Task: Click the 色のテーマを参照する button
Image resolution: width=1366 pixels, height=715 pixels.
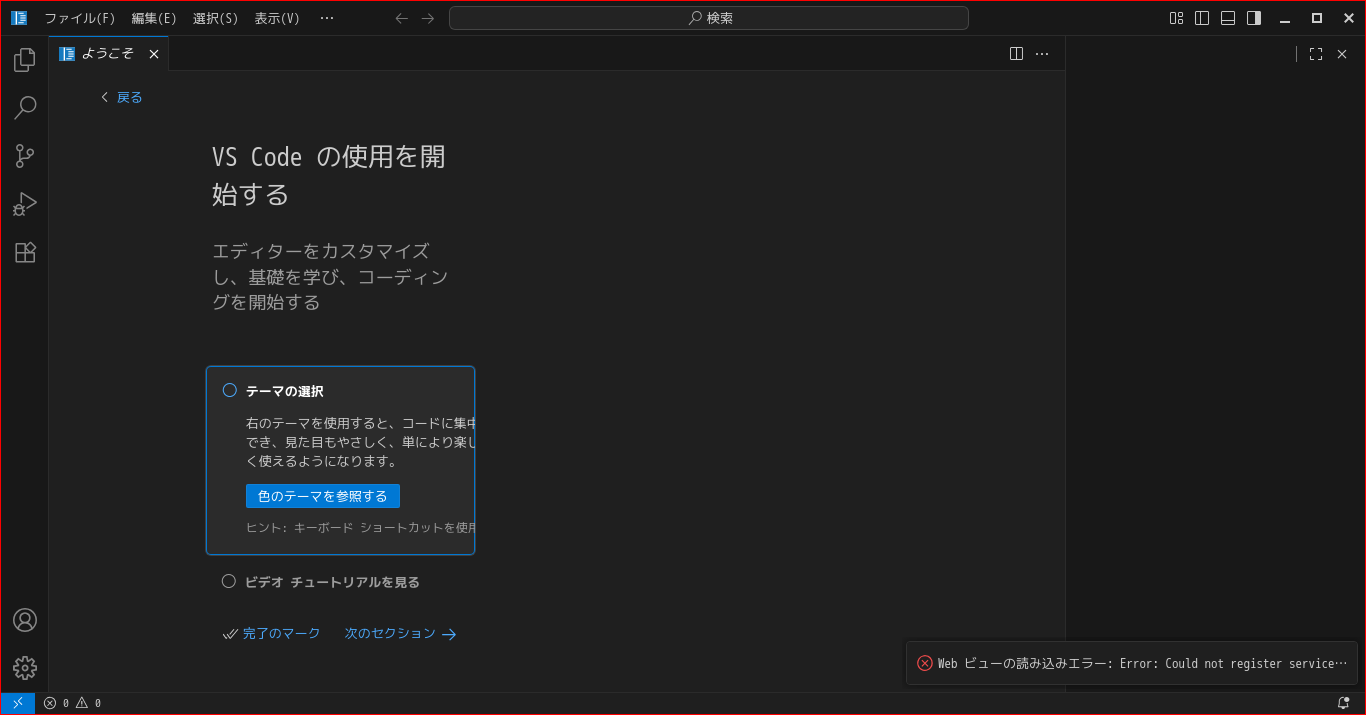Action: [x=323, y=496]
